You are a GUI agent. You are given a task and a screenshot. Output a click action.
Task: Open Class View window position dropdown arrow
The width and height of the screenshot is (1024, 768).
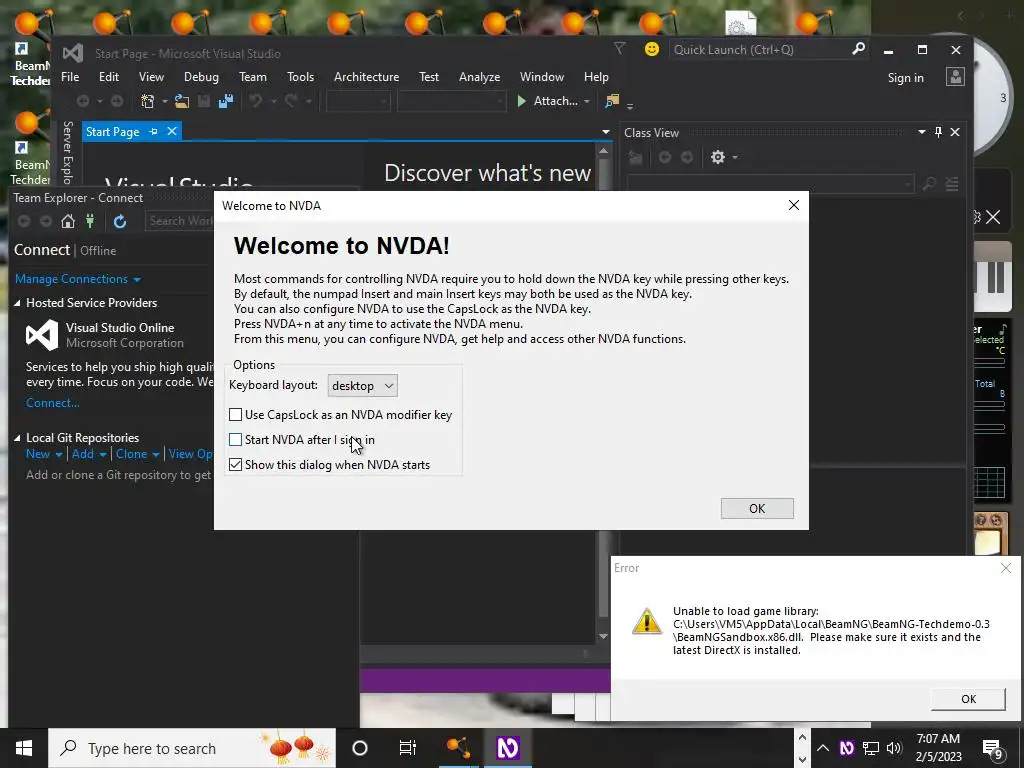(921, 132)
